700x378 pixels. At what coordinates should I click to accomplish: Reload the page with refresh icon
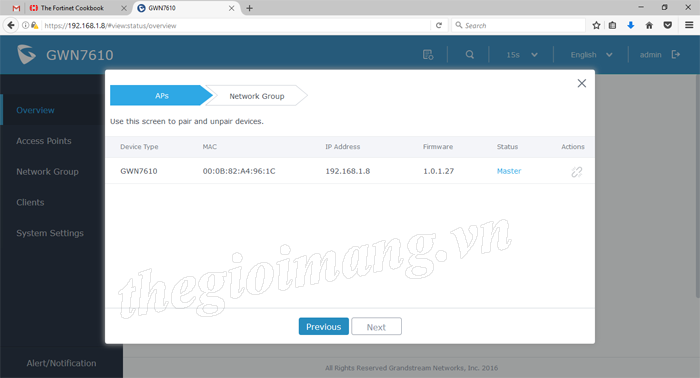439,25
